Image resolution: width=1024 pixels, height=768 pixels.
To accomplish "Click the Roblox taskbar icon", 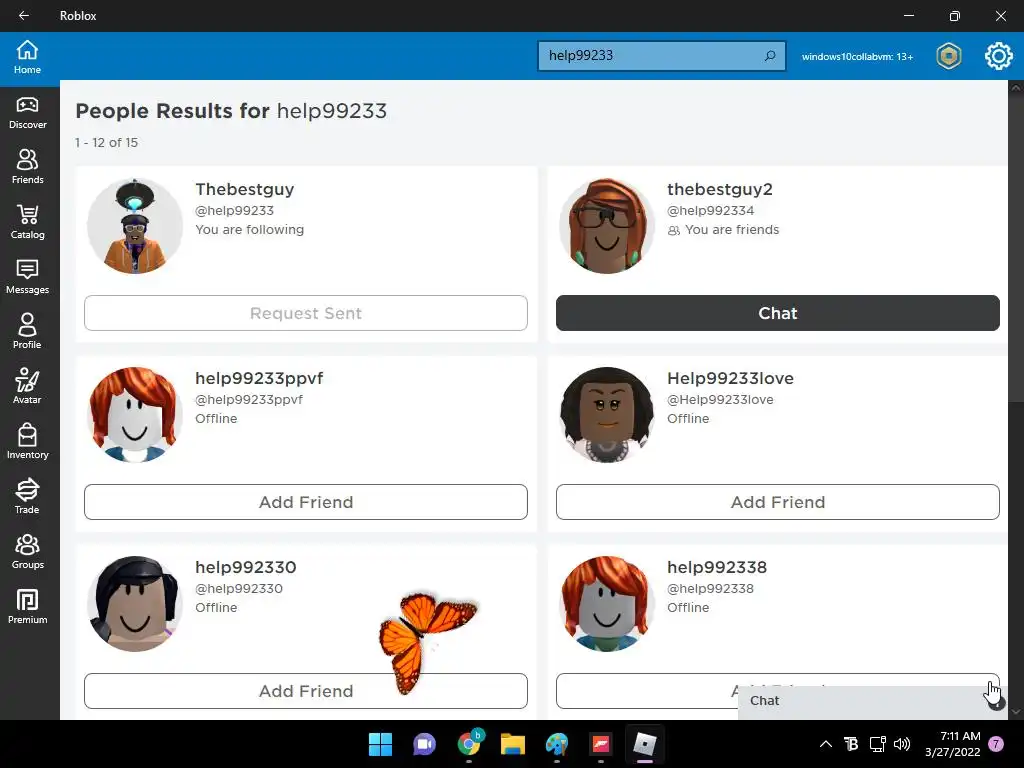I will 645,744.
